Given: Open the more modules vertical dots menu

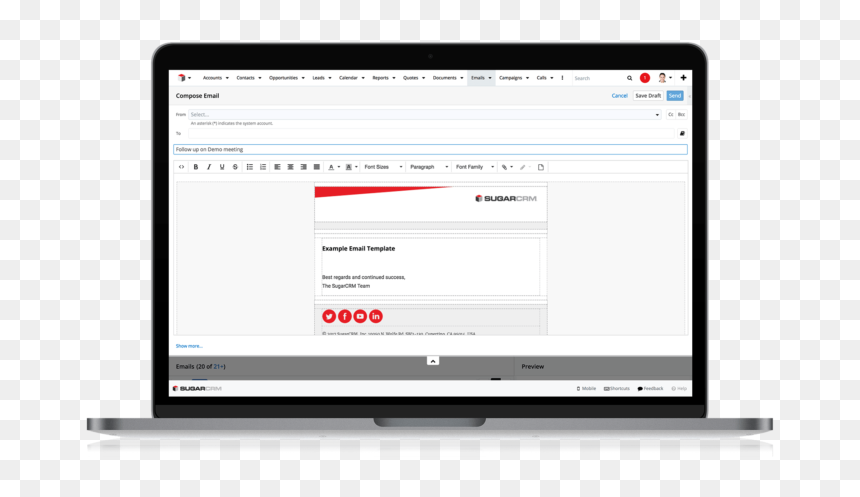Looking at the screenshot, I should [562, 78].
